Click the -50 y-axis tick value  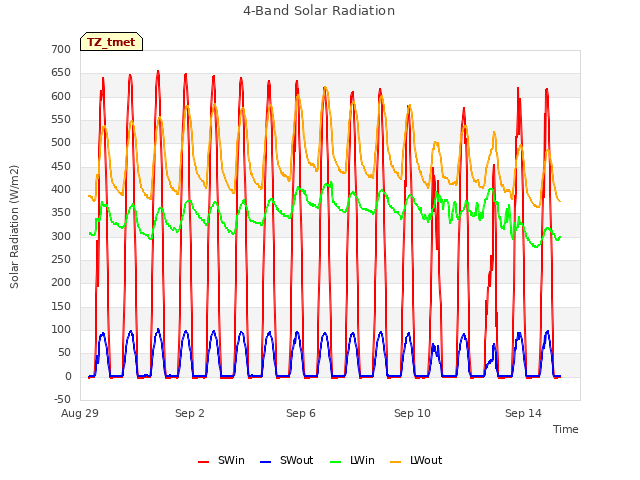click(x=62, y=399)
